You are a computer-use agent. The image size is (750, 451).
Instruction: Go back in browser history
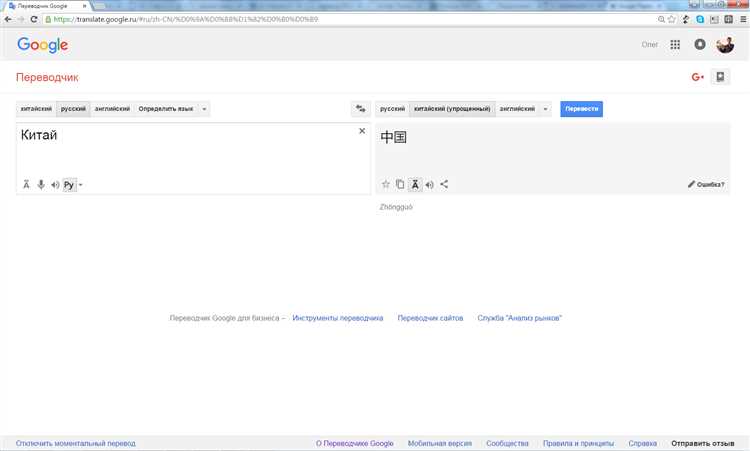(8, 19)
